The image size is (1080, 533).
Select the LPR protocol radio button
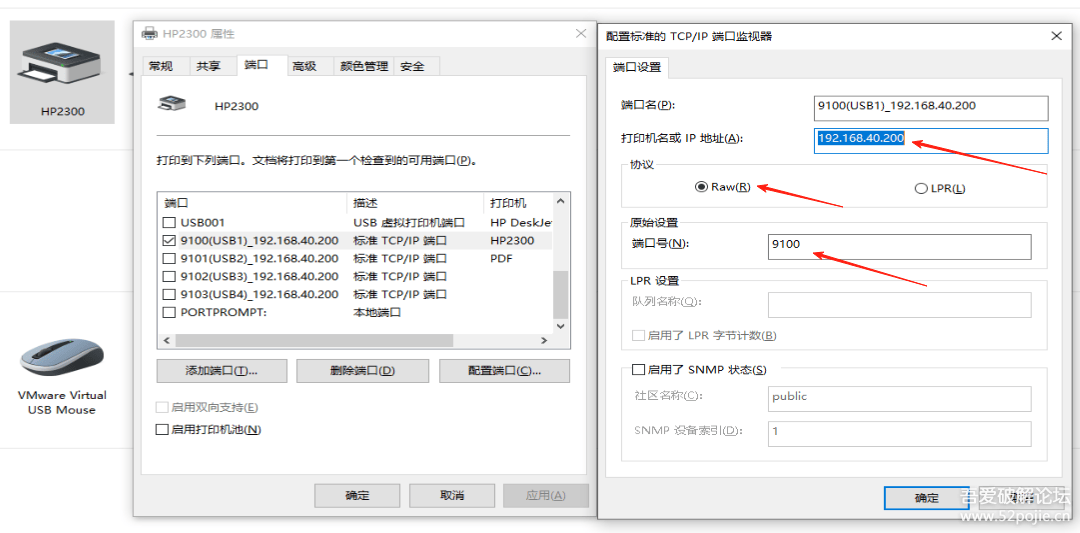[x=921, y=188]
